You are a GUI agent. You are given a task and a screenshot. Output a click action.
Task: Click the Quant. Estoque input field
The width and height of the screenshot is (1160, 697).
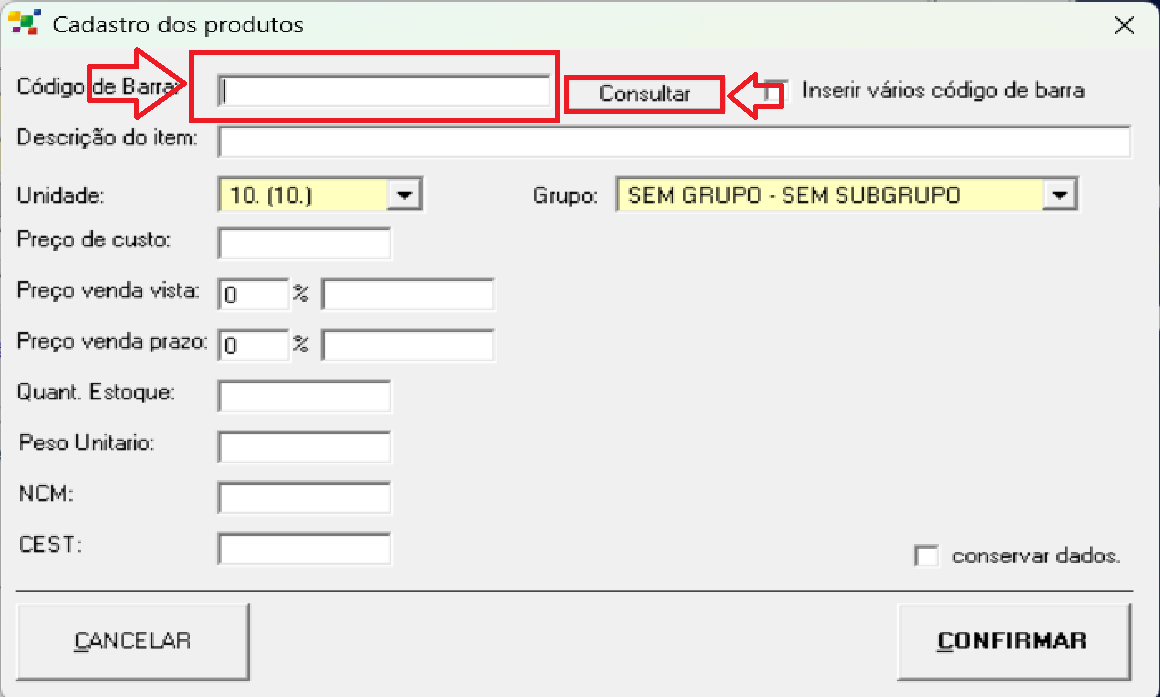pos(304,396)
